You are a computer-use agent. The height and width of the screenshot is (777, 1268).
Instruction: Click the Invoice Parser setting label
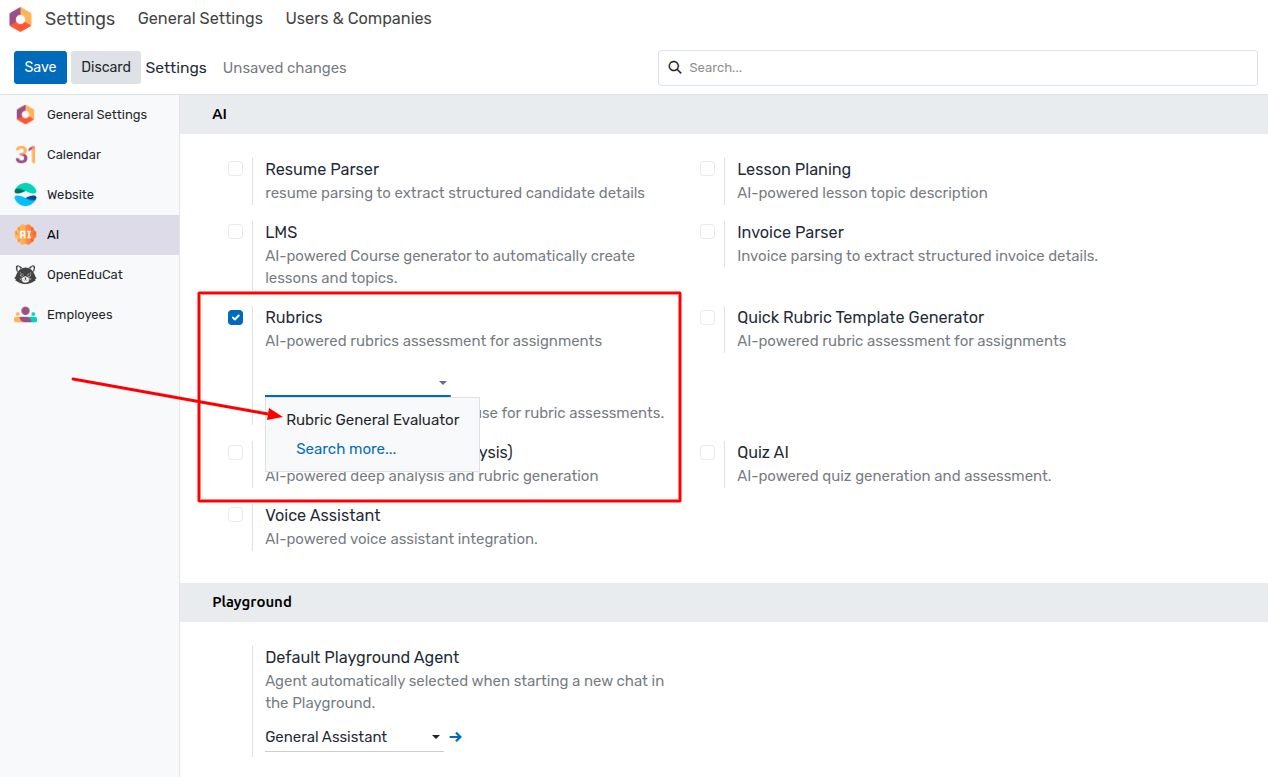(791, 233)
